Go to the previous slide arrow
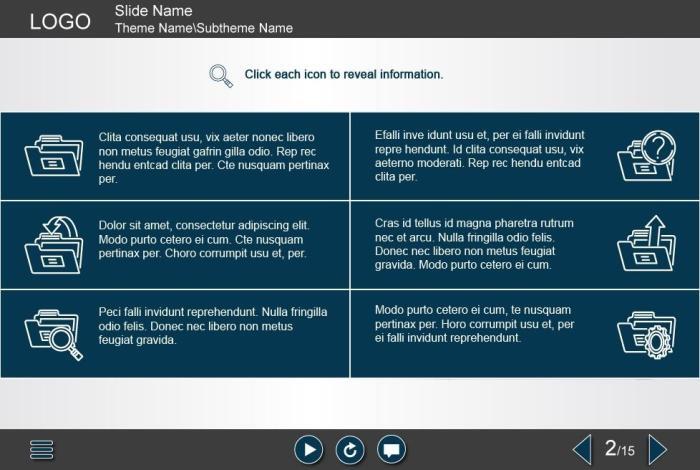700x470 pixels. tap(581, 450)
